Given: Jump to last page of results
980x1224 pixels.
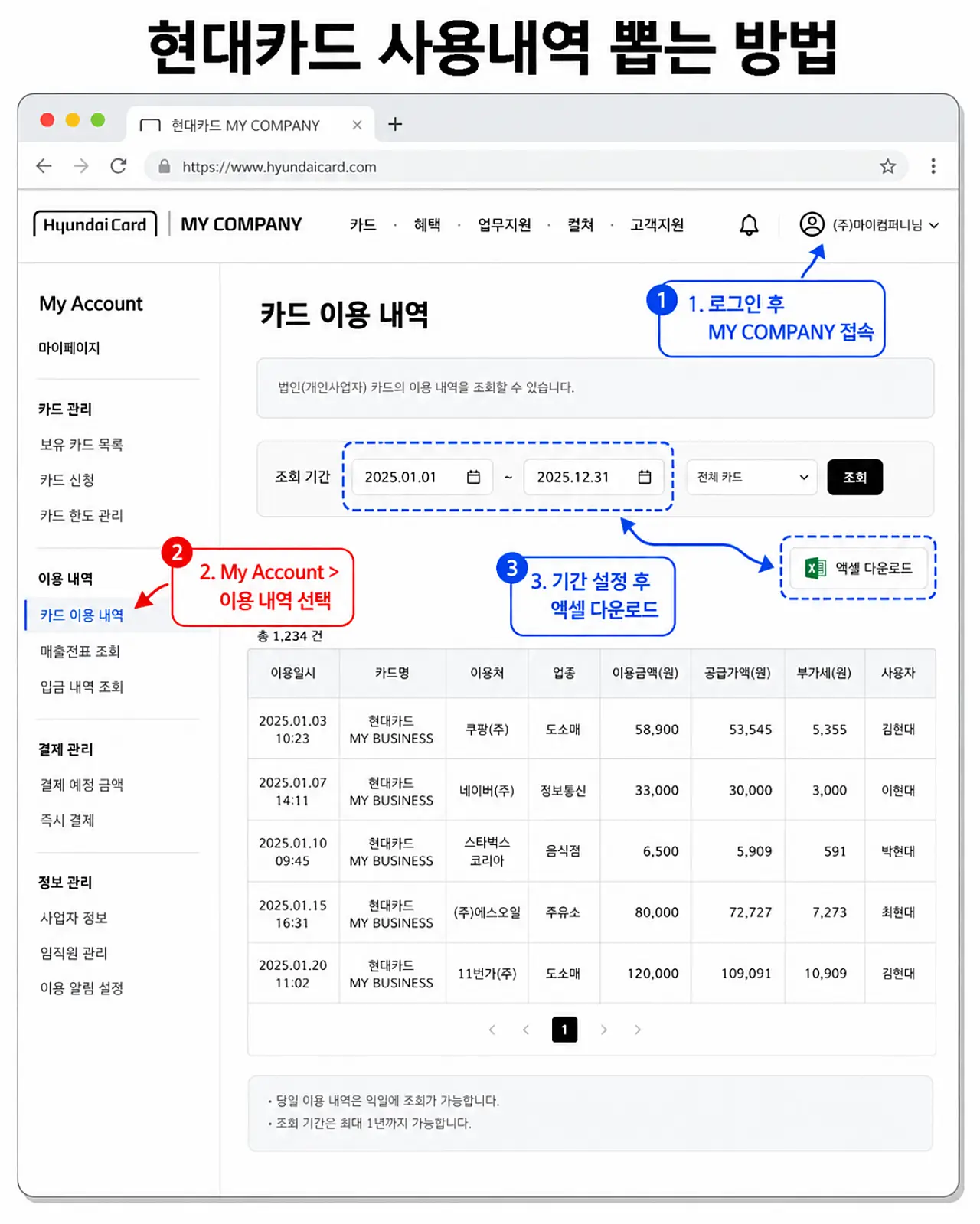Looking at the screenshot, I should [x=637, y=1030].
